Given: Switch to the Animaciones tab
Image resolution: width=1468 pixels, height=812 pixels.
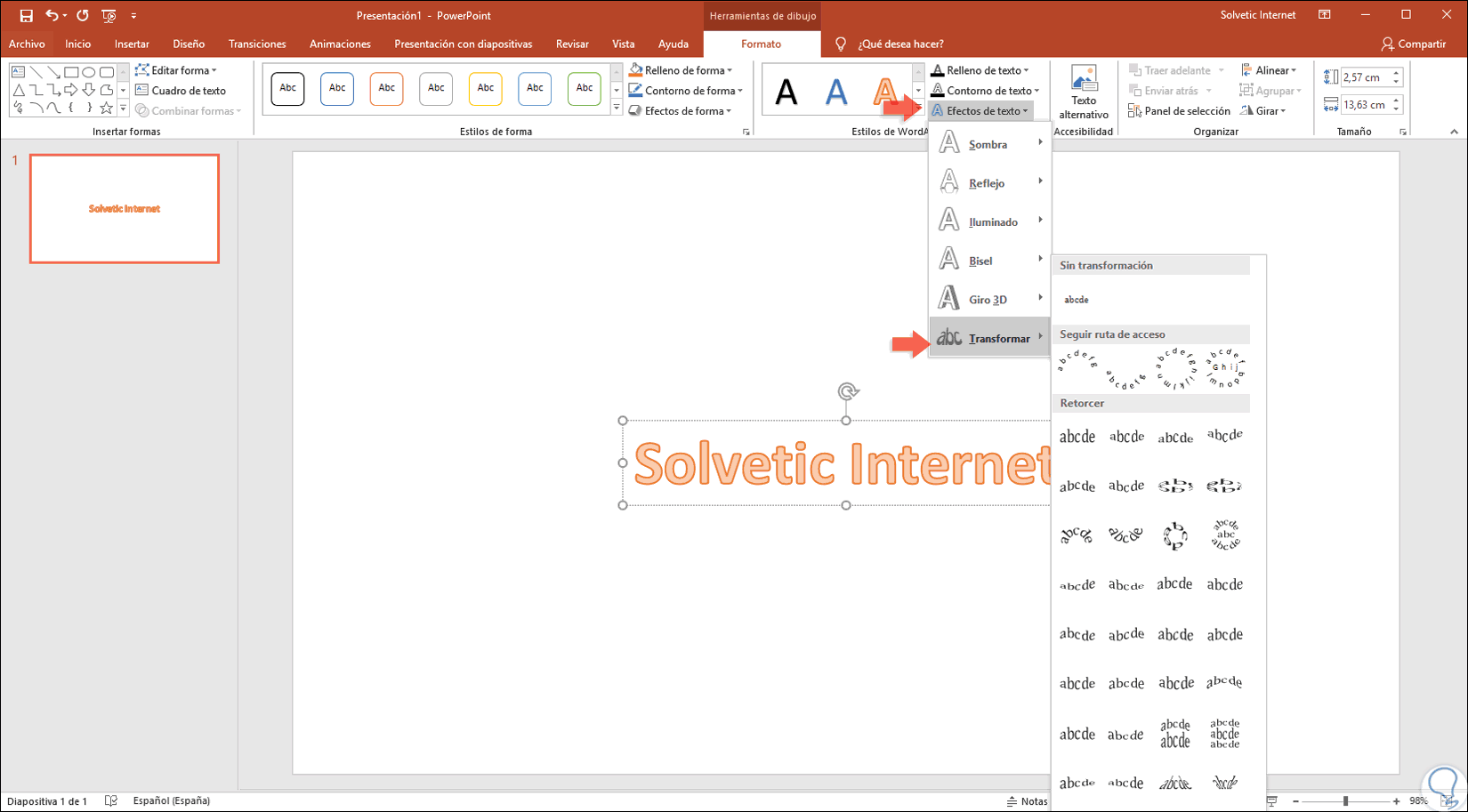Looking at the screenshot, I should pos(340,44).
